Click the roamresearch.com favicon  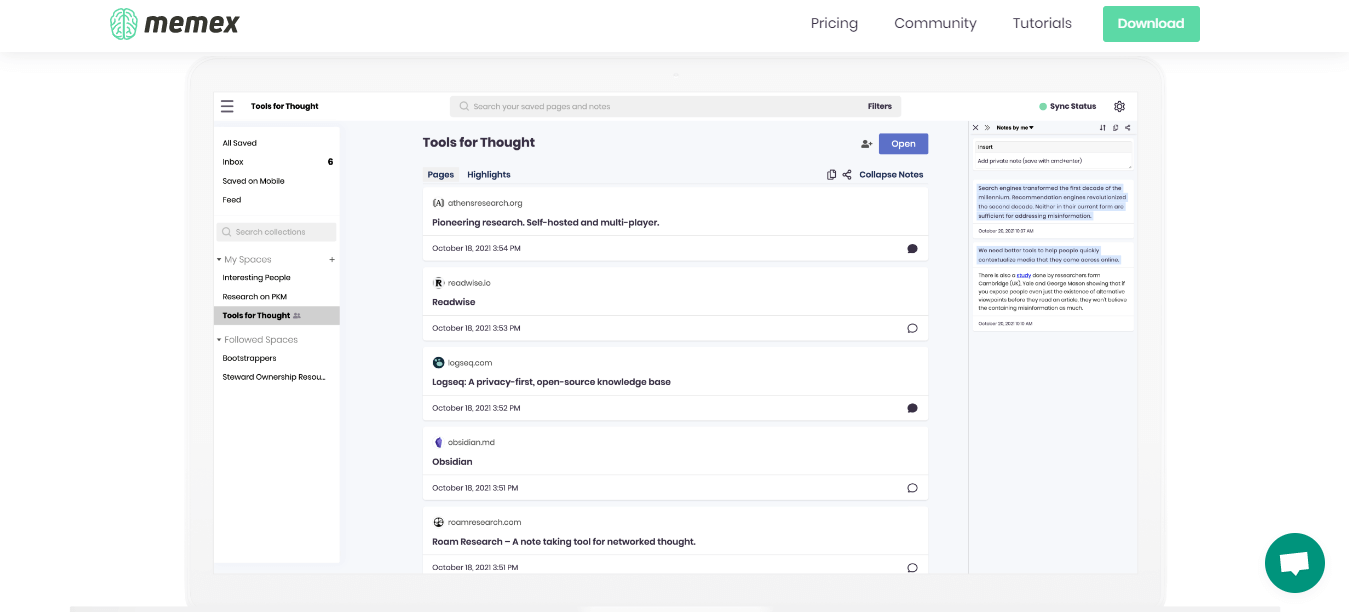point(438,522)
